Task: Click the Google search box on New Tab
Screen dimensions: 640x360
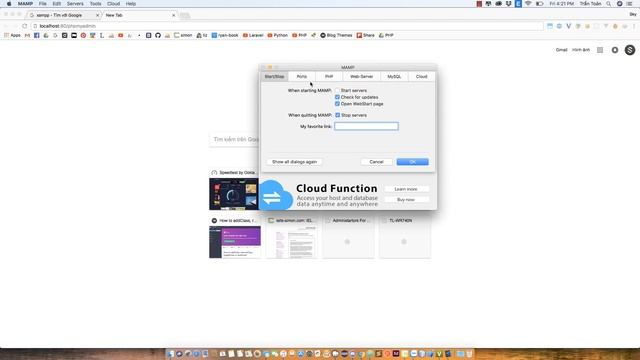Action: pyautogui.click(x=235, y=140)
